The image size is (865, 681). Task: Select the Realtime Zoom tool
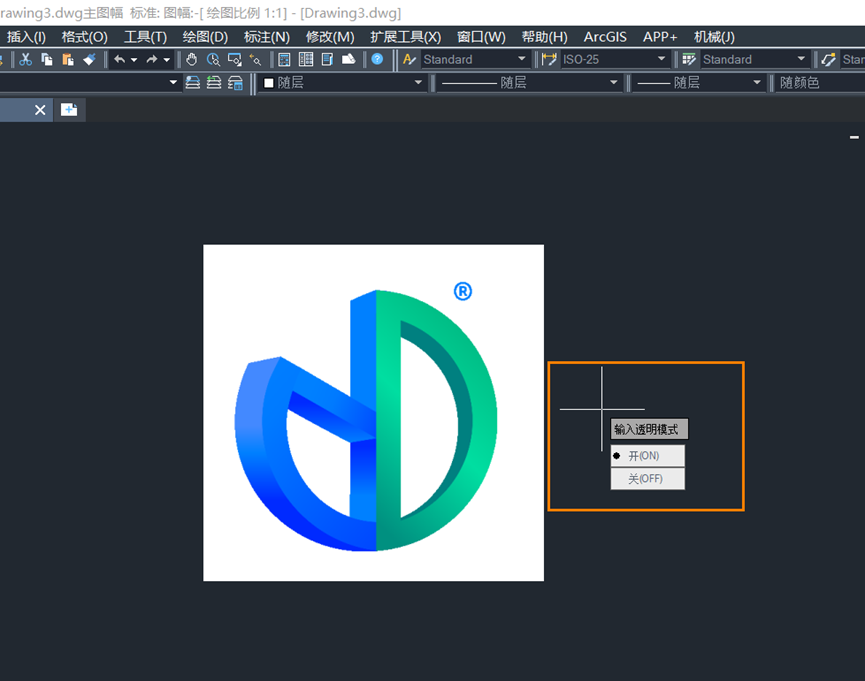(213, 60)
